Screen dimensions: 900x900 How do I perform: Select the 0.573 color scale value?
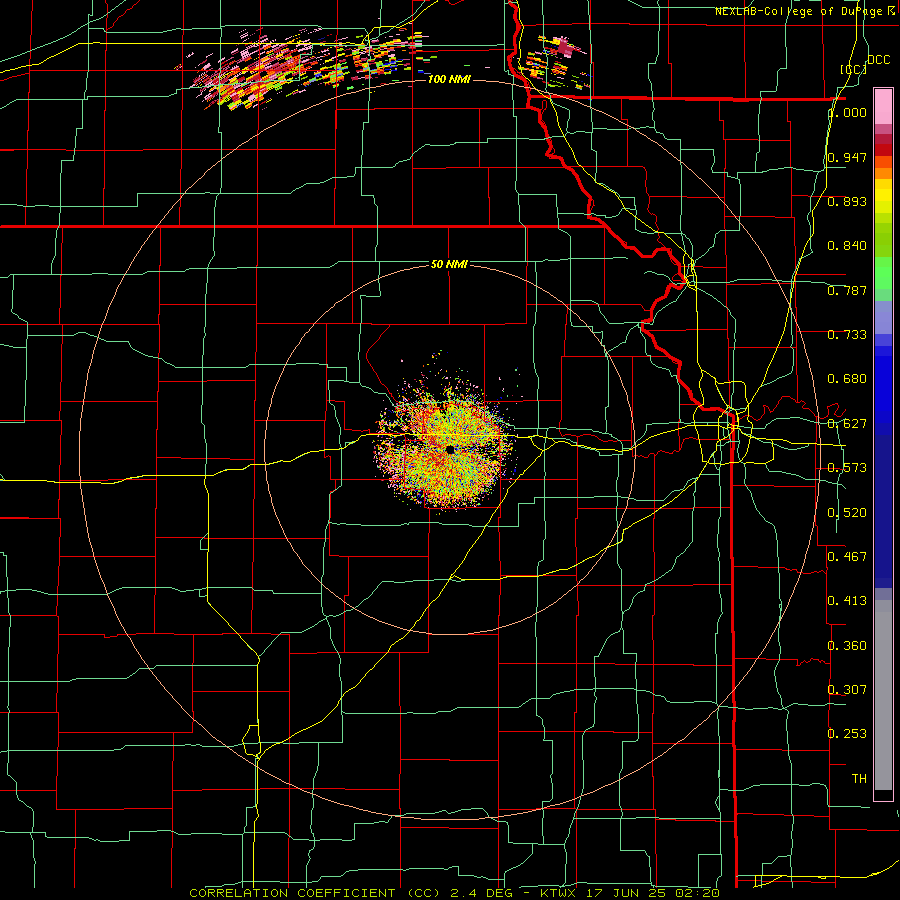point(847,468)
